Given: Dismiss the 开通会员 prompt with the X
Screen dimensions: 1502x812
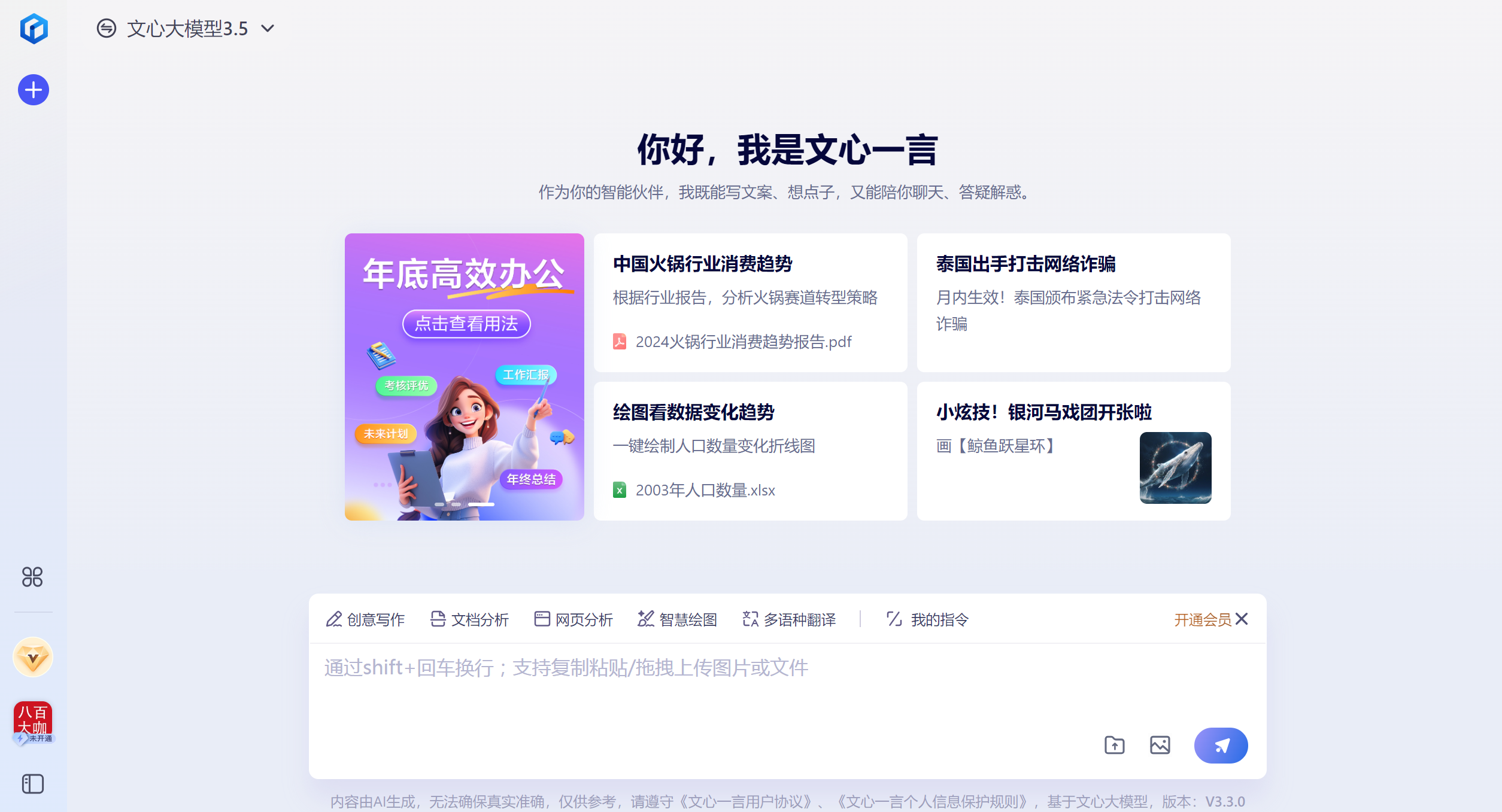Looking at the screenshot, I should [1242, 619].
